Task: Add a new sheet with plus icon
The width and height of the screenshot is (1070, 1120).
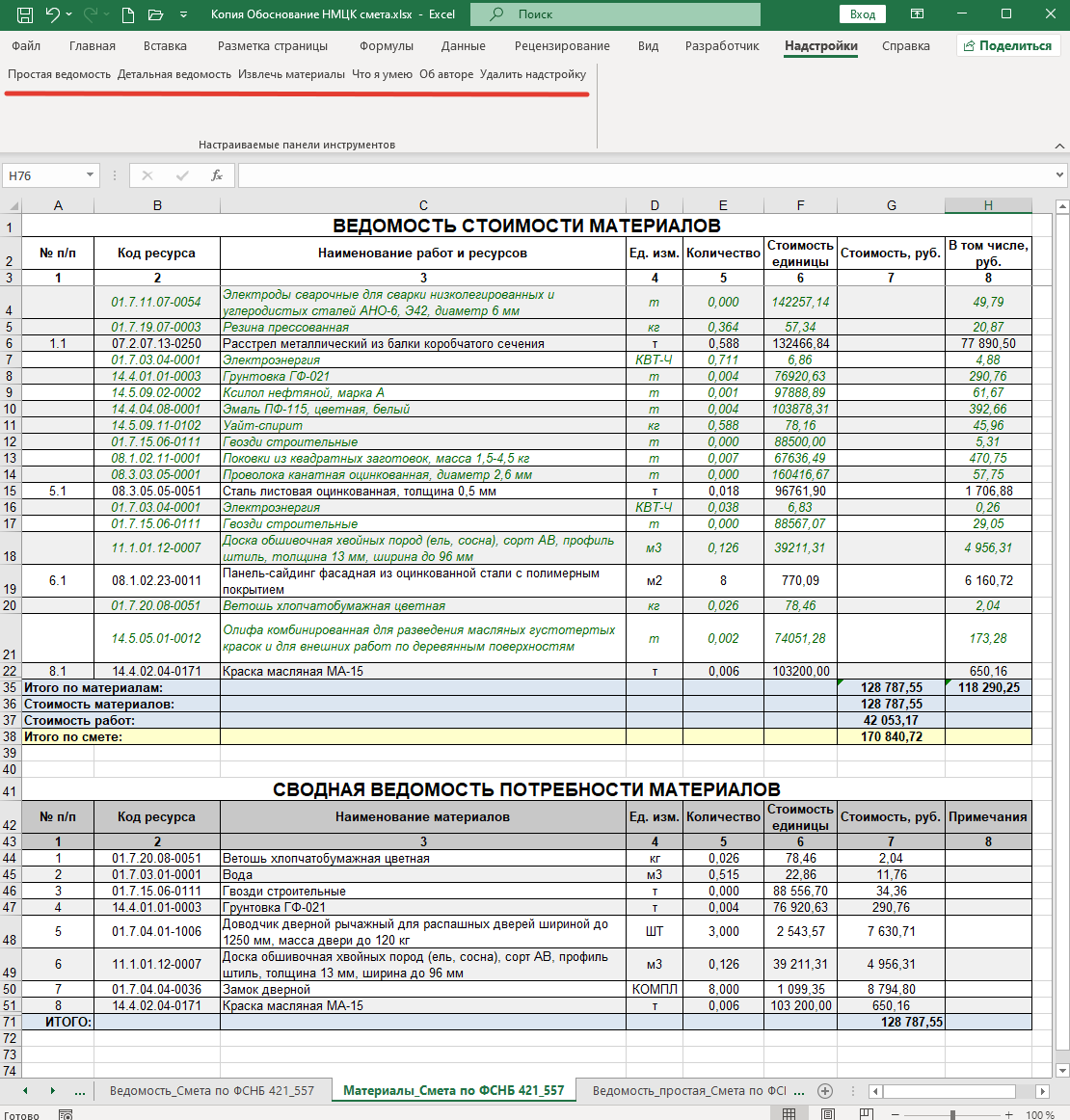Action: (x=824, y=1091)
